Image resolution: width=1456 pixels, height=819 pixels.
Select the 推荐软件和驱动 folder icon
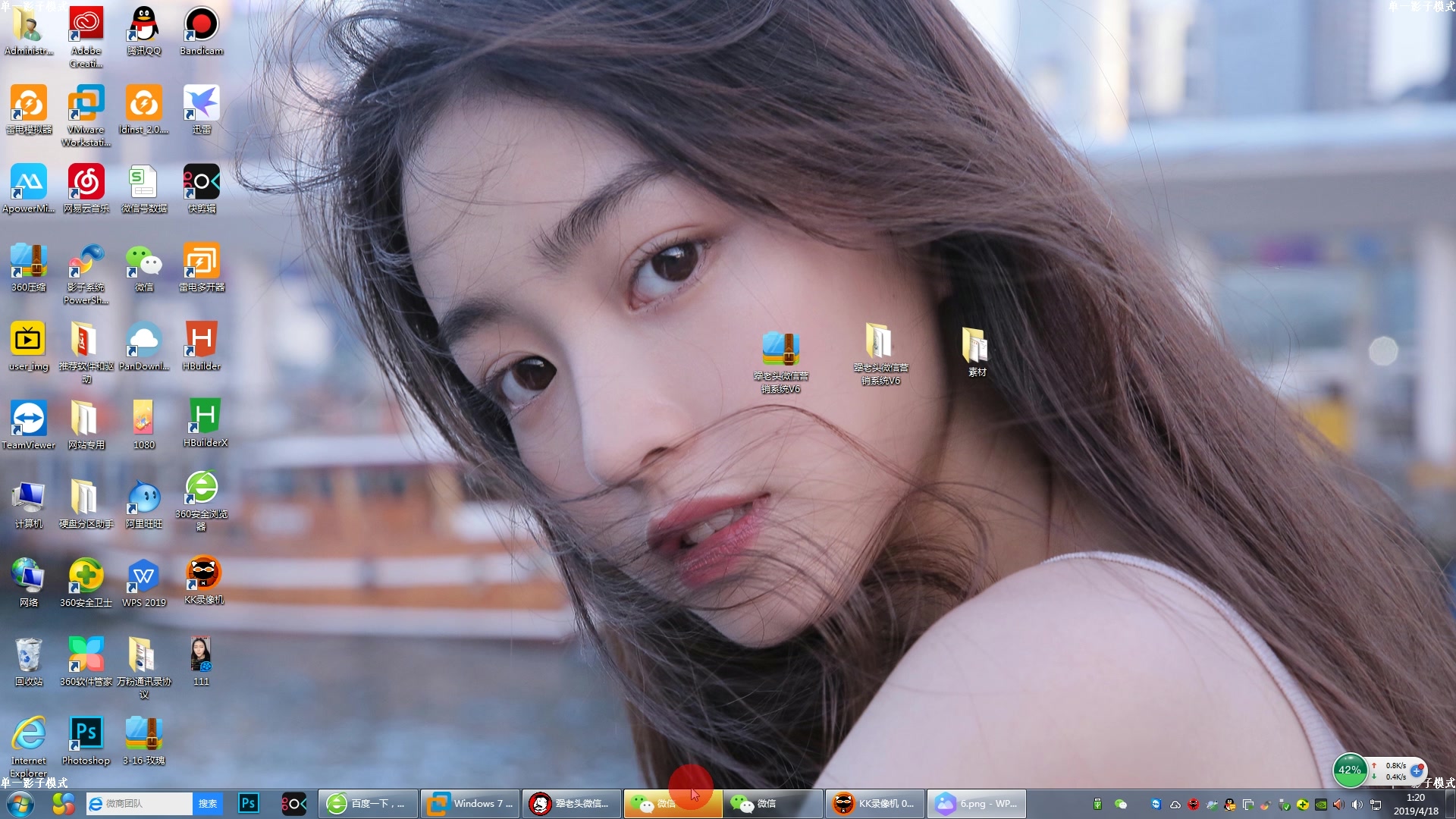click(86, 352)
